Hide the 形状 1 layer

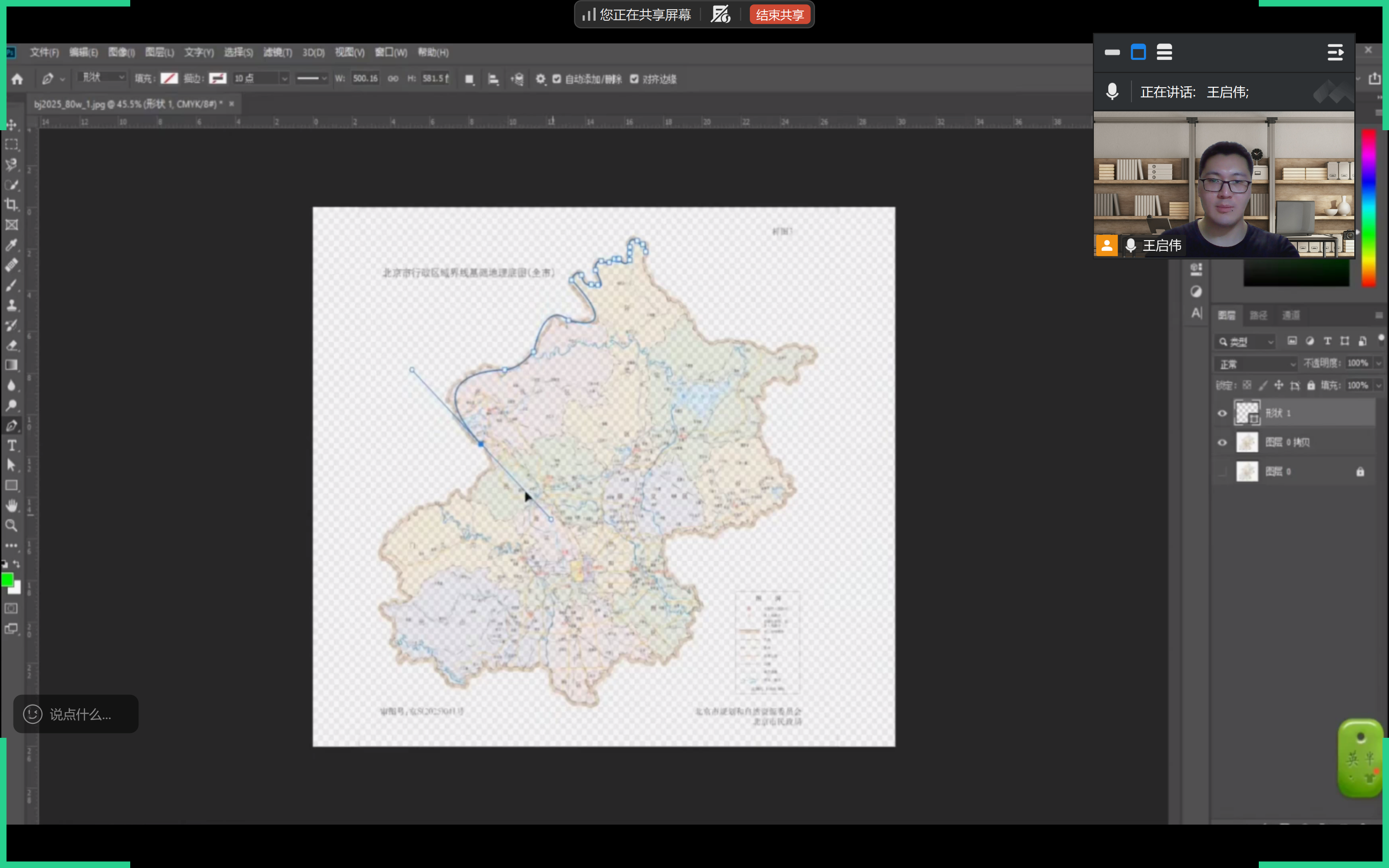click(x=1222, y=413)
